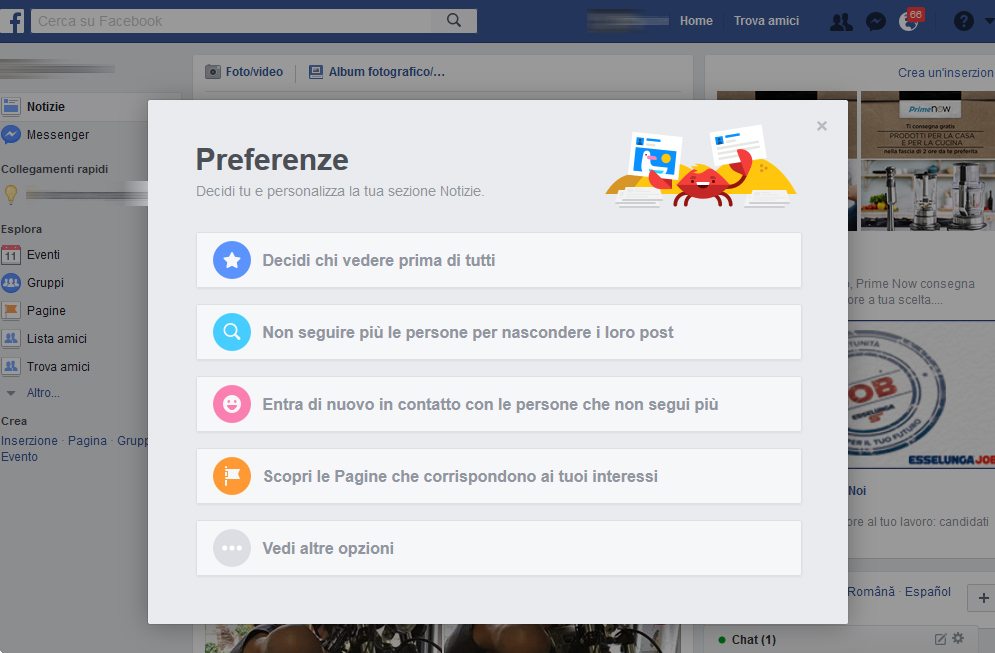Click the Facebook logo icon
This screenshot has height=653, width=995.
point(13,21)
